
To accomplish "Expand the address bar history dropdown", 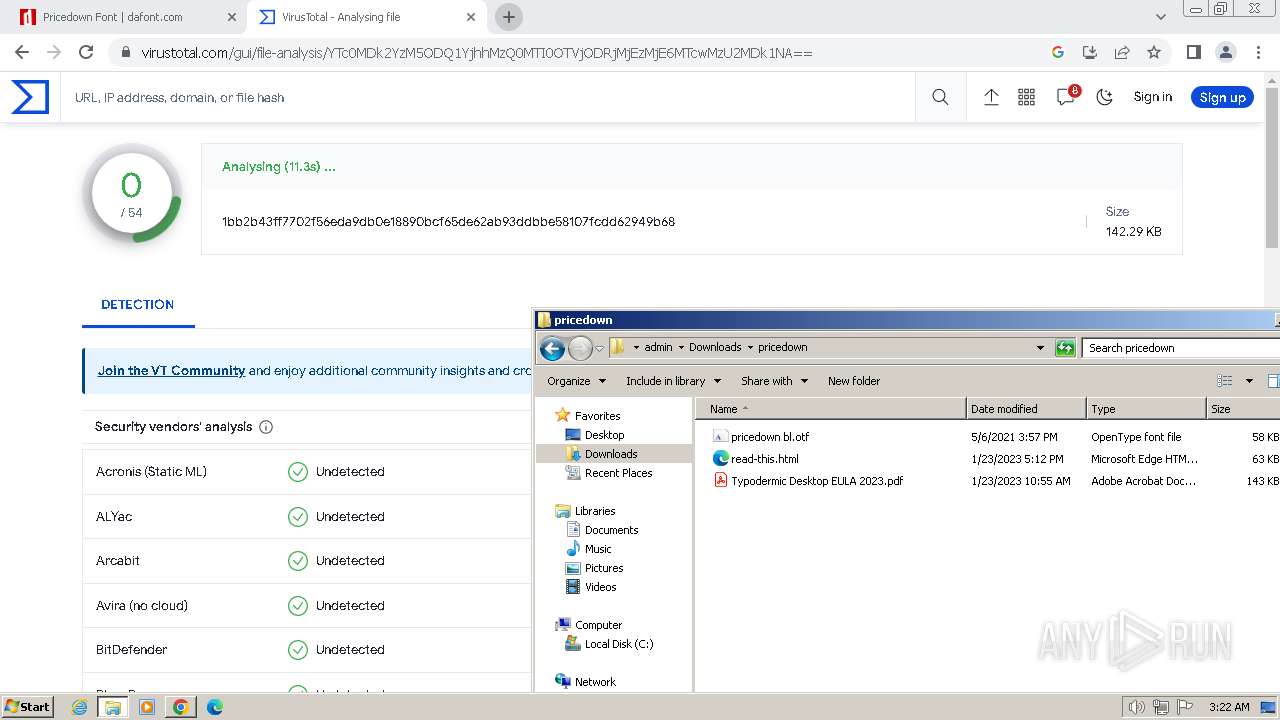I will (x=1040, y=348).
